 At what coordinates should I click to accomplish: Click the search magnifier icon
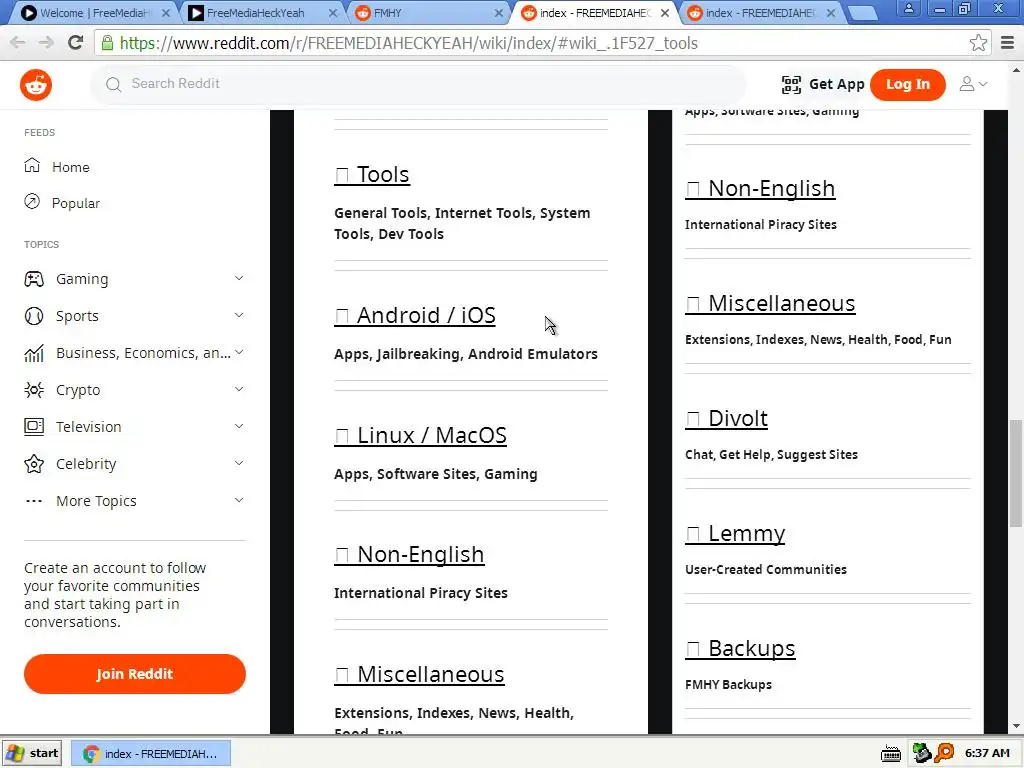(x=114, y=84)
